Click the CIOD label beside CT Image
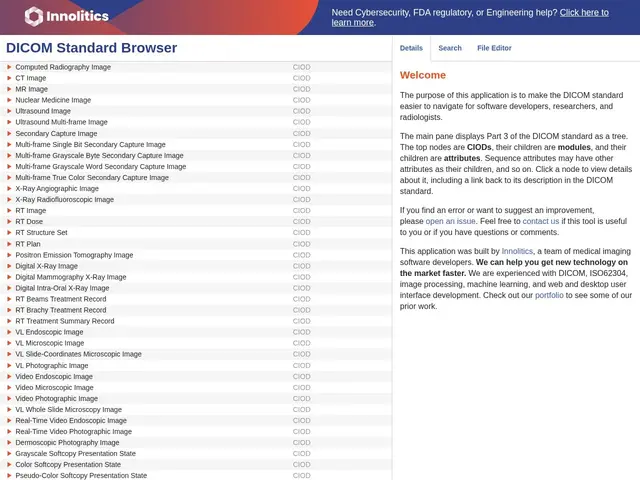 pyautogui.click(x=302, y=78)
